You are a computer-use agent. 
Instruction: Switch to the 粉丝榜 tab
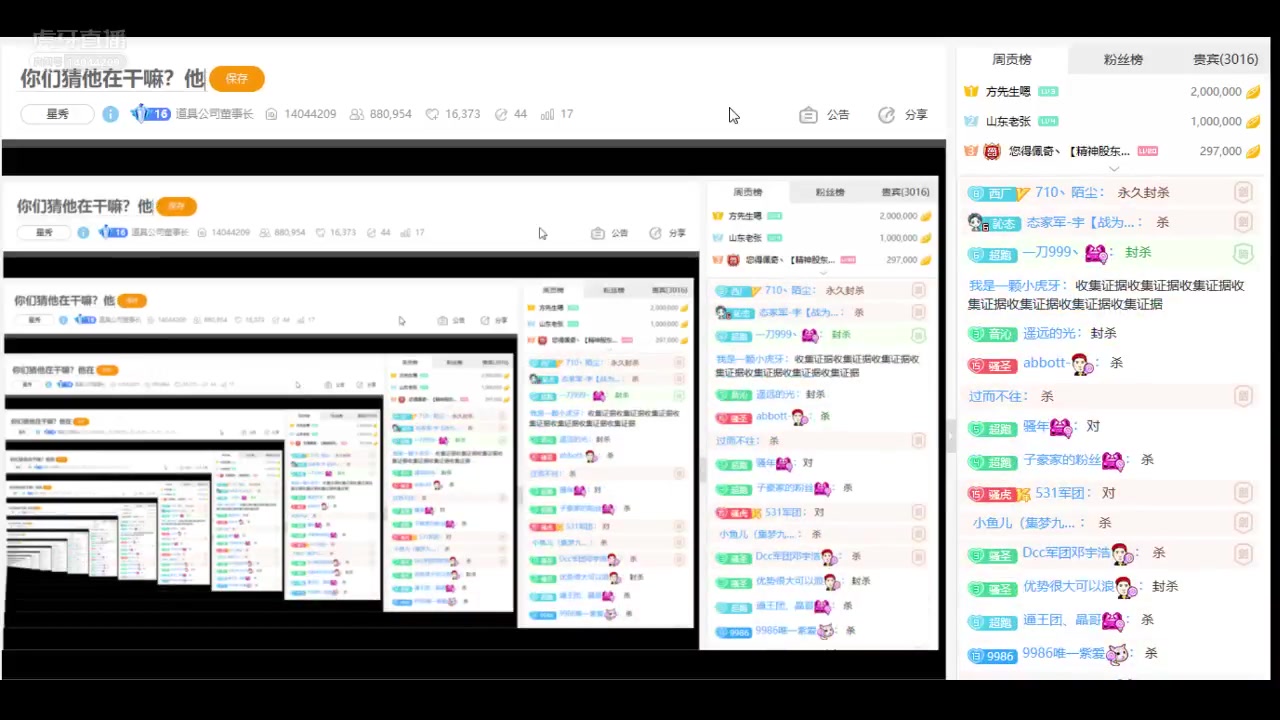tap(1123, 59)
